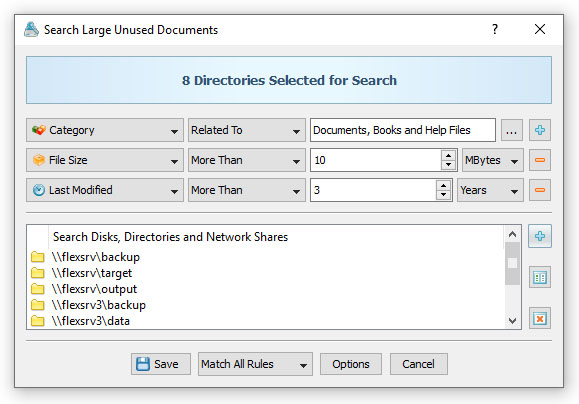
Task: Click the help question mark button
Action: 495,29
